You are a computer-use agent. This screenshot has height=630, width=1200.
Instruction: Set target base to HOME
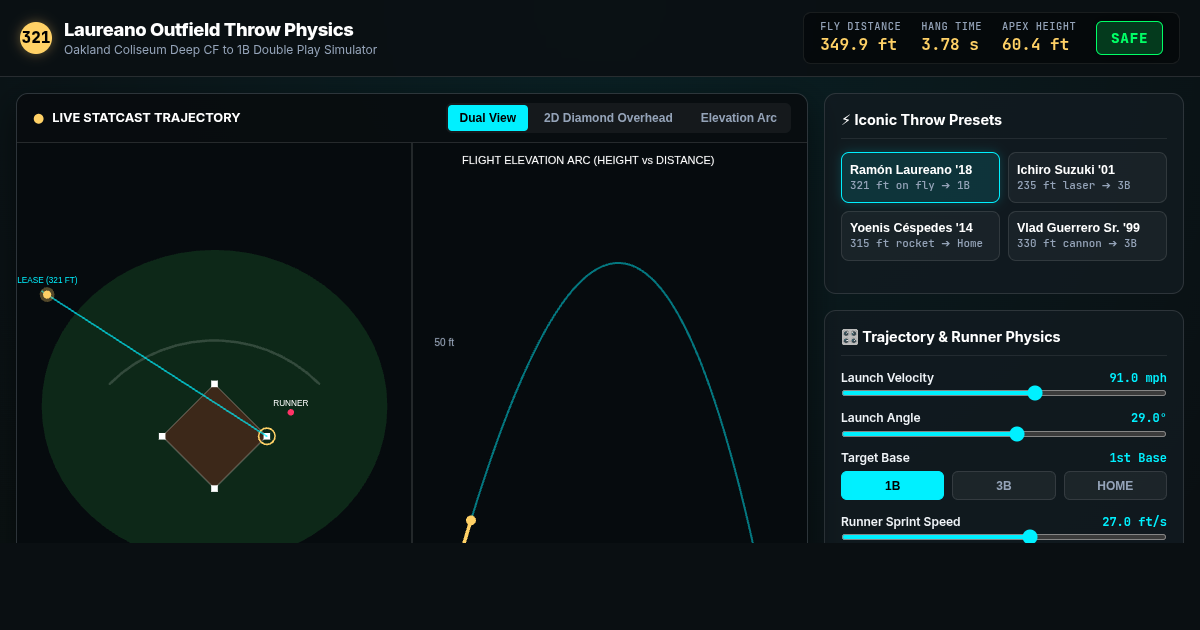tap(1115, 486)
